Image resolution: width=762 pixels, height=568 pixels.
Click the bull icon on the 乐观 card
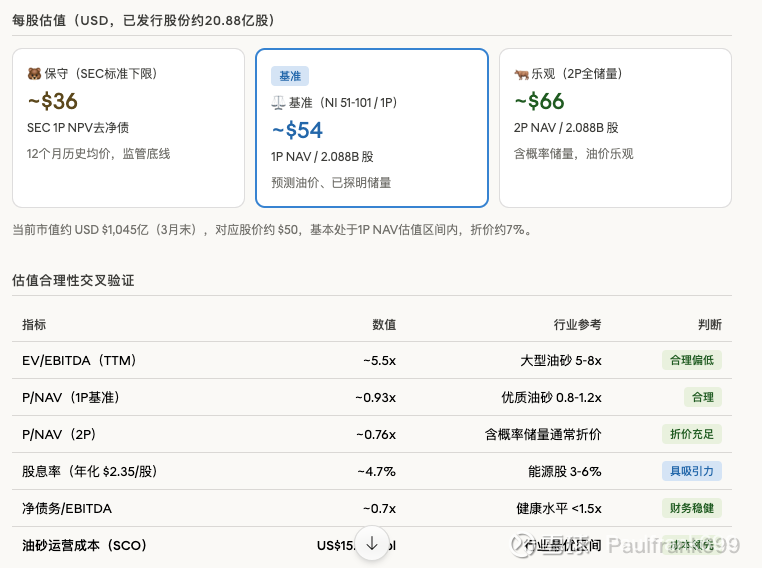pyautogui.click(x=521, y=74)
